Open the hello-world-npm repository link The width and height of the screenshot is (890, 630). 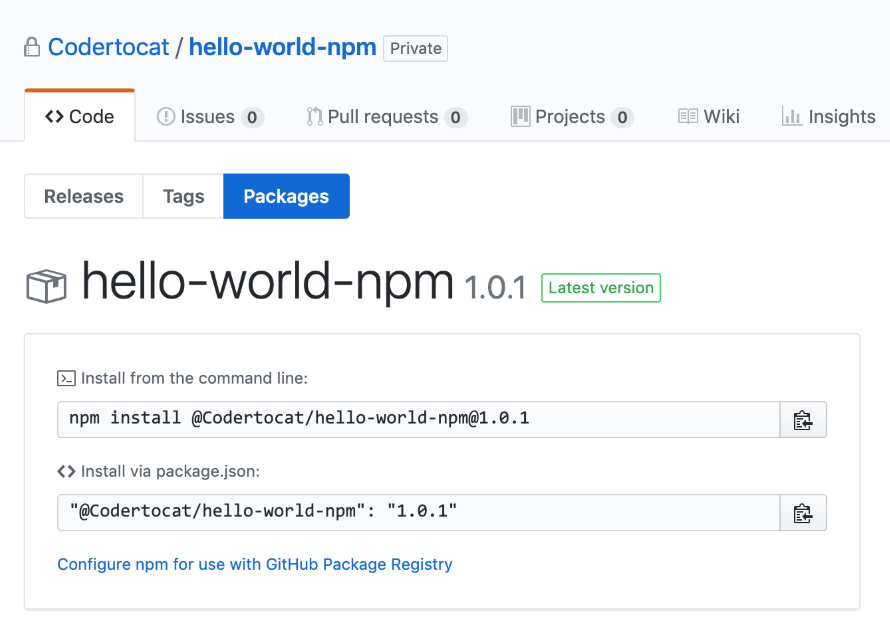(283, 47)
